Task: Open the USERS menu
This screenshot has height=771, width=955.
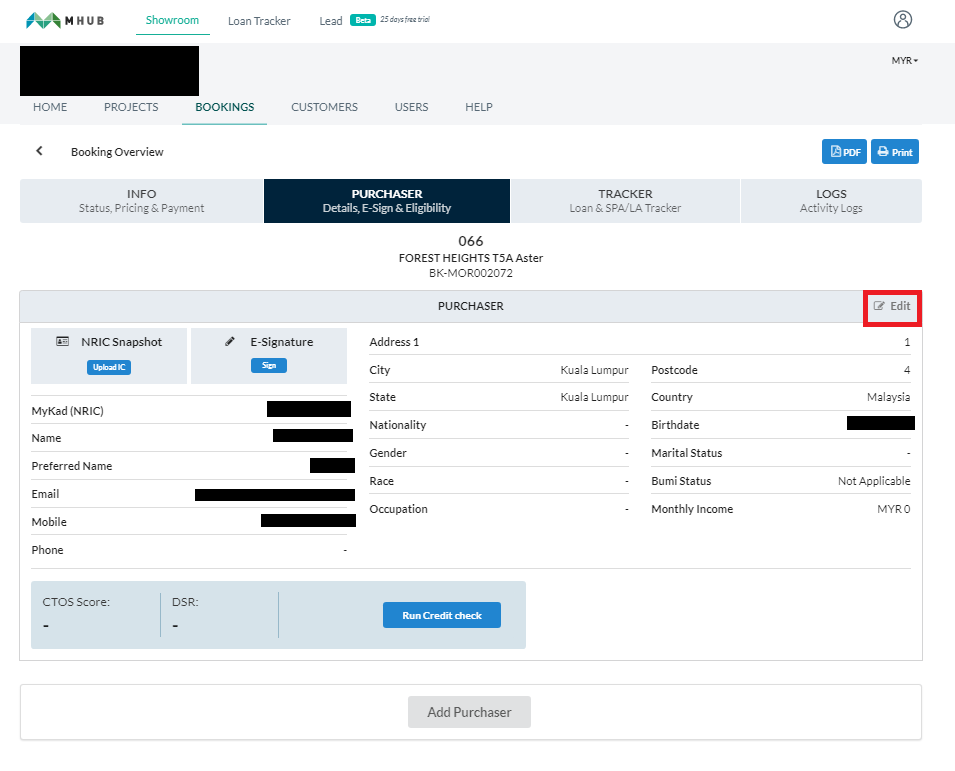Action: (411, 107)
